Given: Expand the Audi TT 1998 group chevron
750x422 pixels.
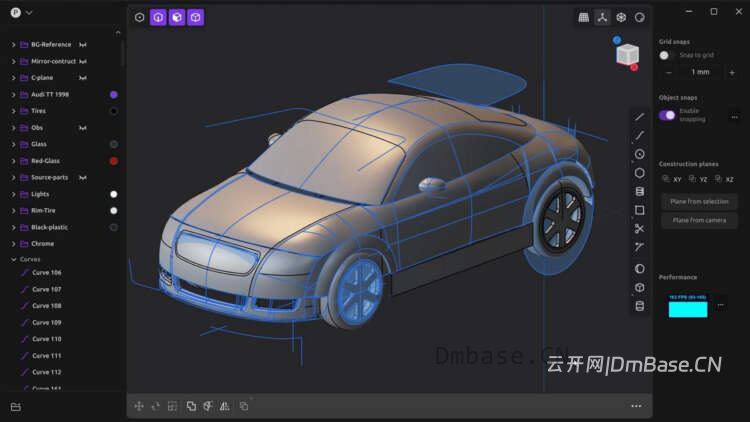Looking at the screenshot, I should point(13,95).
